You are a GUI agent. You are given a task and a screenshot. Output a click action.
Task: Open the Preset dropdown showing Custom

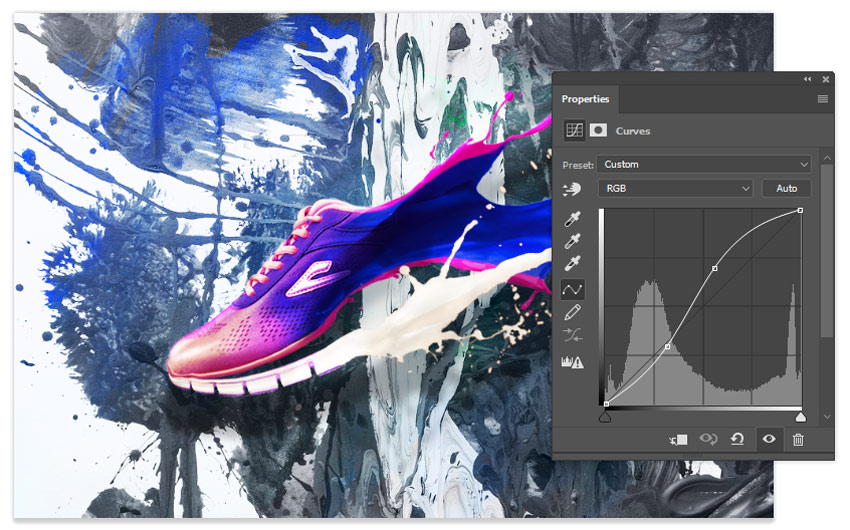pos(704,164)
